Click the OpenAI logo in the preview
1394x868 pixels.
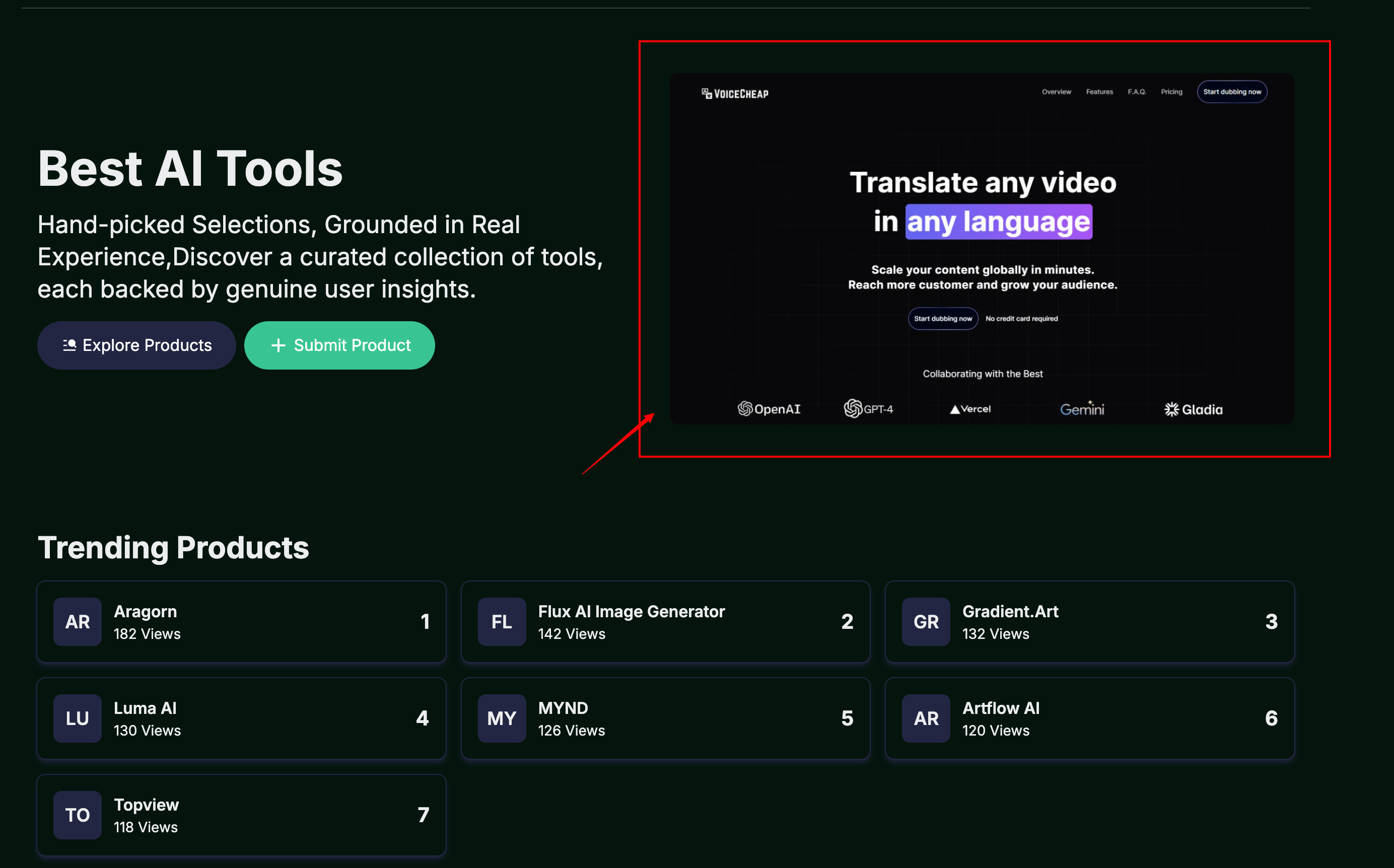[x=769, y=409]
